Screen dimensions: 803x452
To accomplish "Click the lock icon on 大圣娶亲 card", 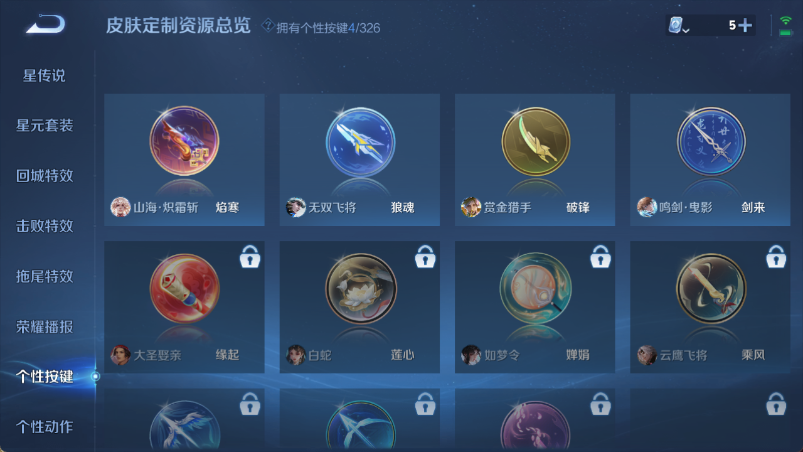I will pos(250,256).
